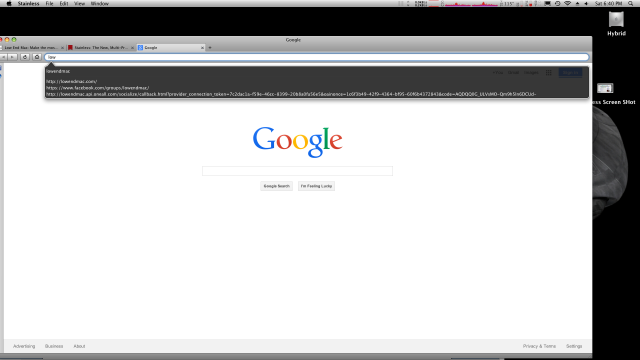
Task: Click the Google Search button
Action: coord(276,186)
